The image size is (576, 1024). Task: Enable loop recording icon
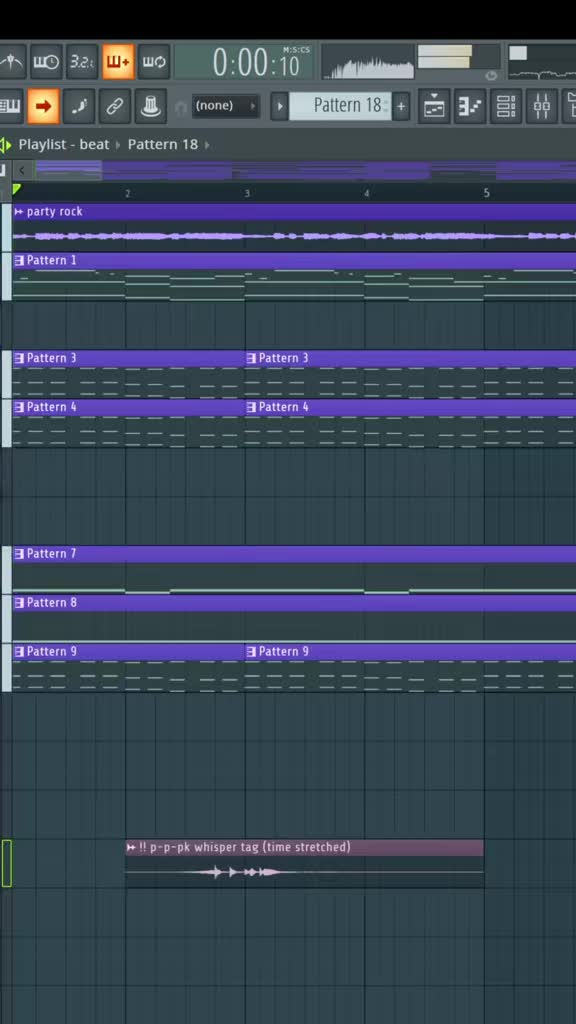point(154,62)
